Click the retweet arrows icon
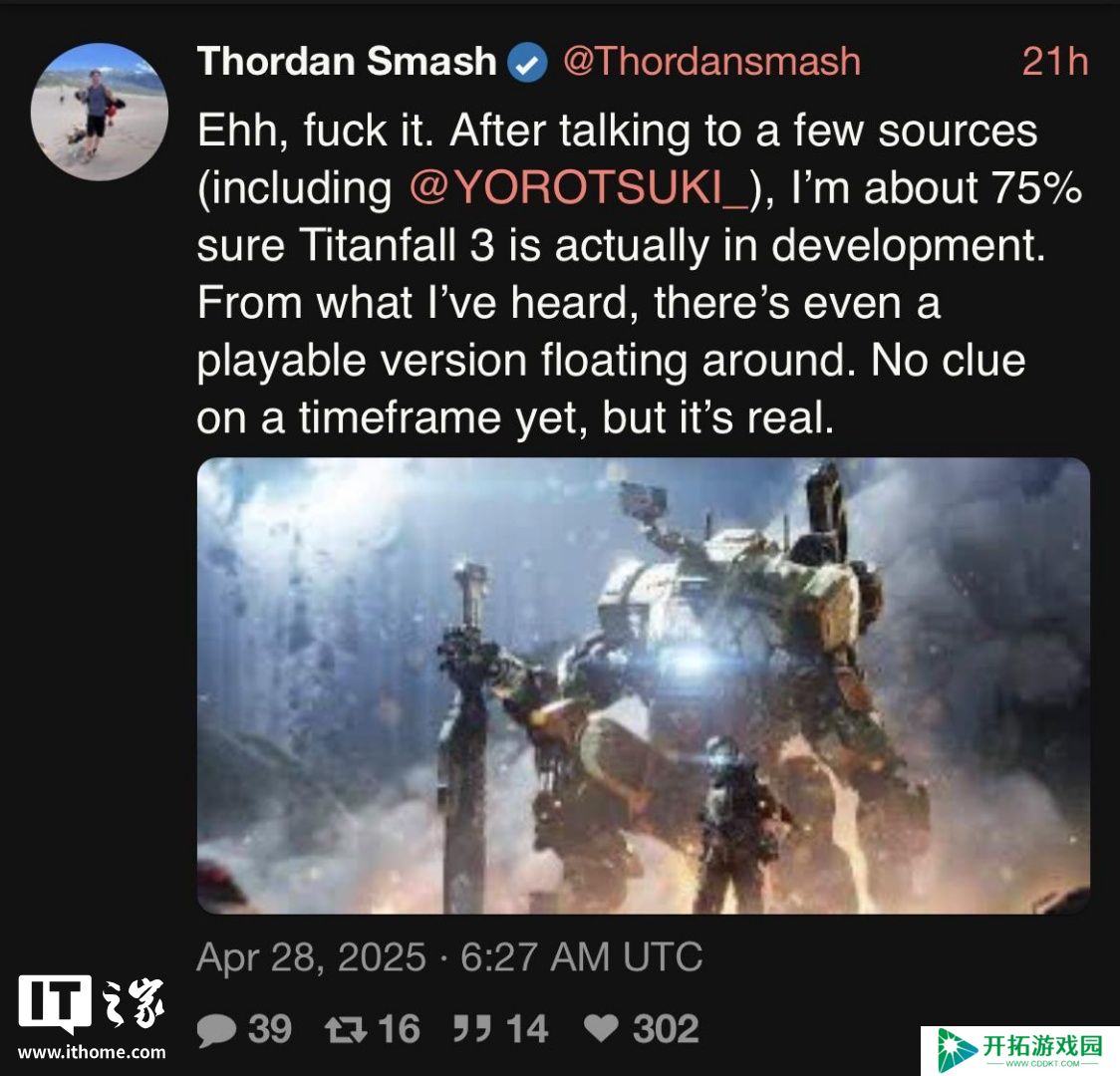The width and height of the screenshot is (1120, 1076). [x=346, y=1029]
